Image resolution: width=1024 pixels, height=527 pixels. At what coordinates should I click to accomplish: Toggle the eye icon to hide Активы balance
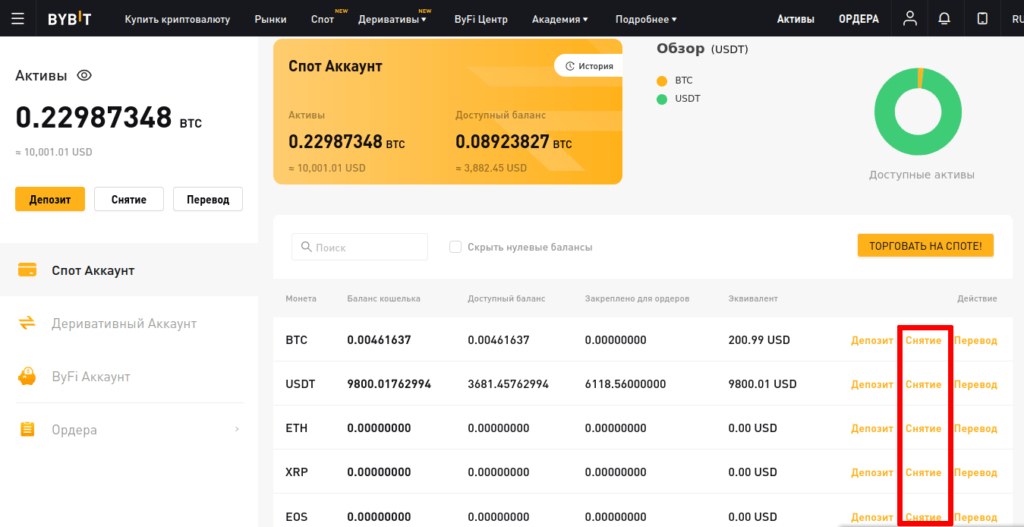click(84, 75)
